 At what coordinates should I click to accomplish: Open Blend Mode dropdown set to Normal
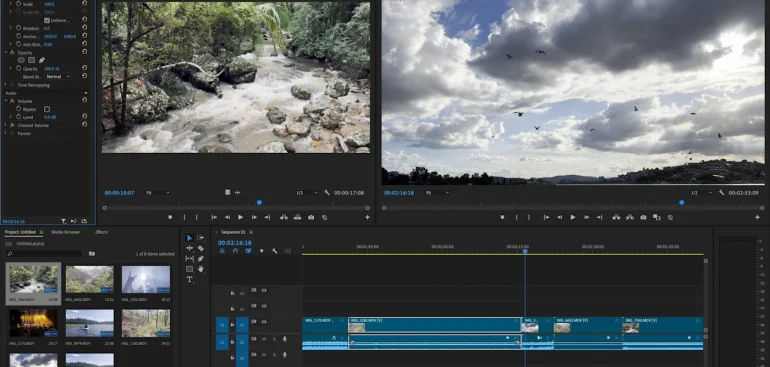click(58, 77)
